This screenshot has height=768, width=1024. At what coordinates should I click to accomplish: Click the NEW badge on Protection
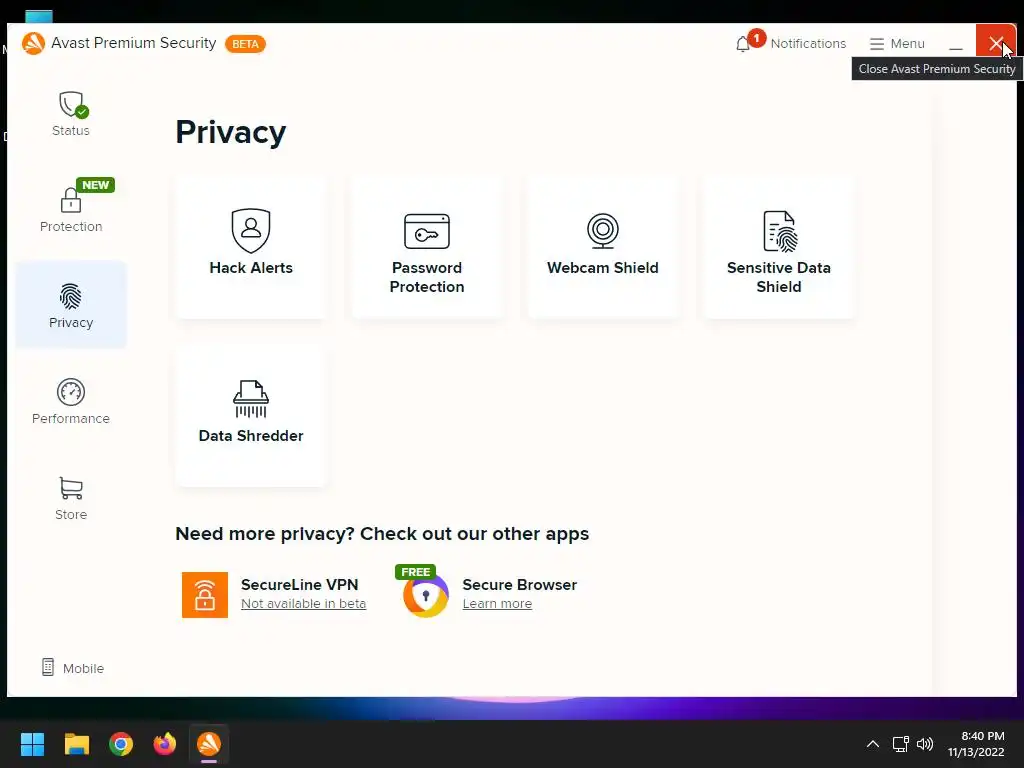pos(95,185)
